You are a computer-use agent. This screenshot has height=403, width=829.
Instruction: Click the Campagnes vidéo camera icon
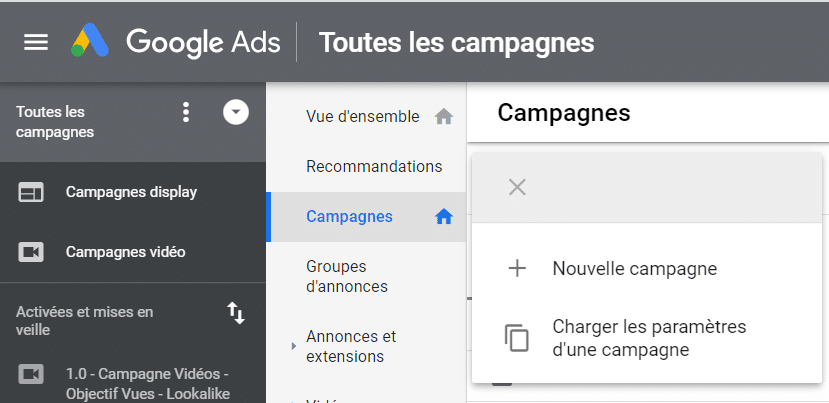coord(32,252)
